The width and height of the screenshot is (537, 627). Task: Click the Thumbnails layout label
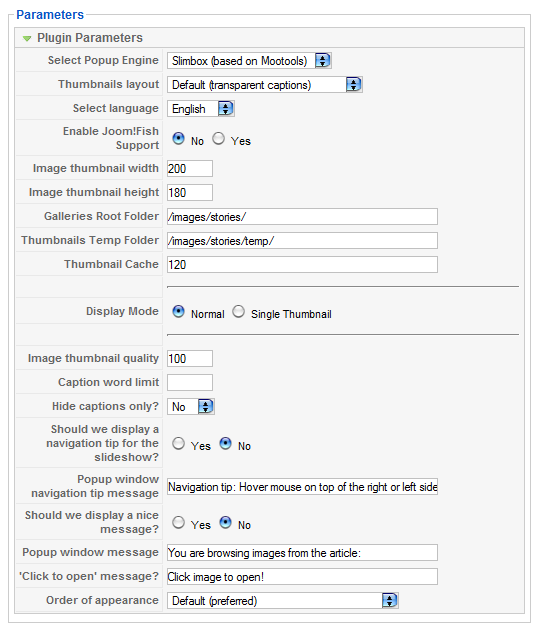tap(108, 84)
